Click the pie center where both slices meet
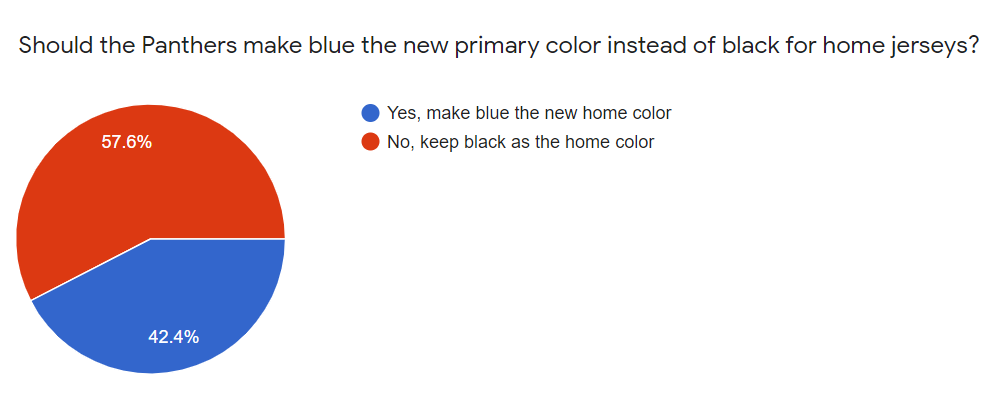Screen dimensions: 992x394 (151, 238)
